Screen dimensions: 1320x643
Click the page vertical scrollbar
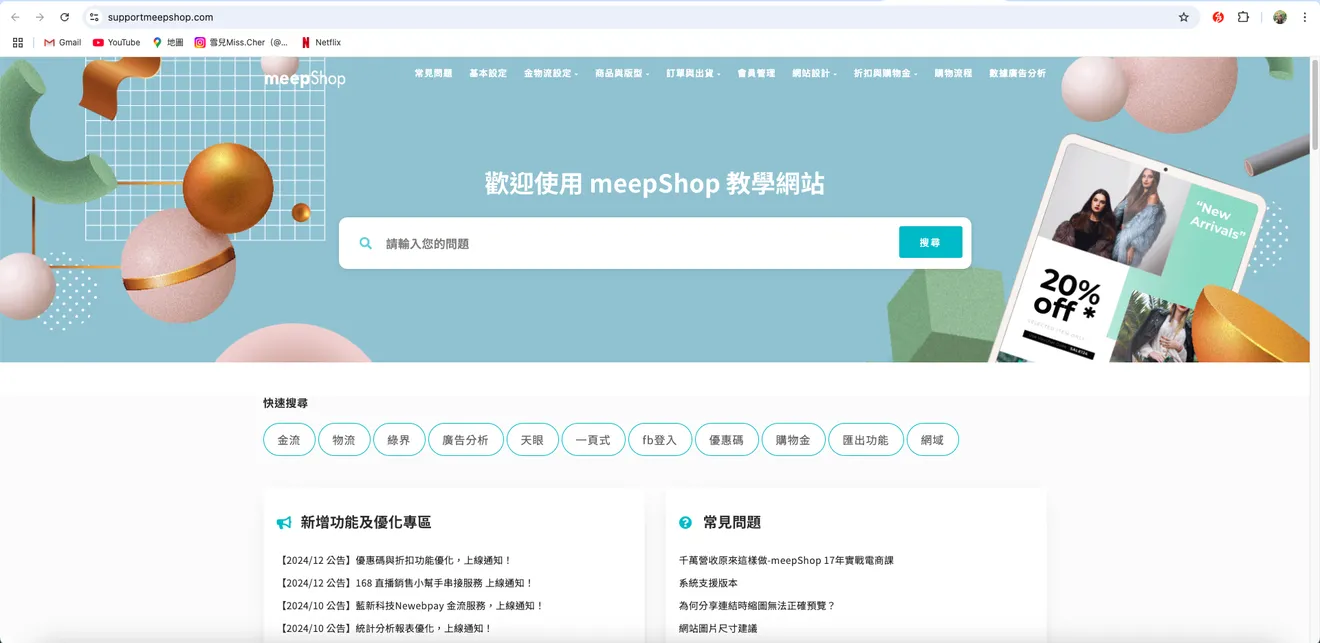(1314, 105)
